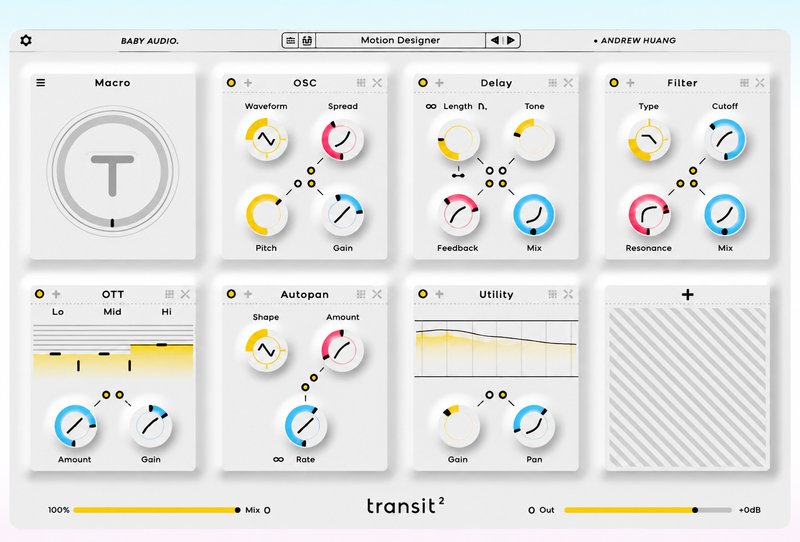The width and height of the screenshot is (800, 542).
Task: Remove the OSC module with X
Action: coord(377,83)
